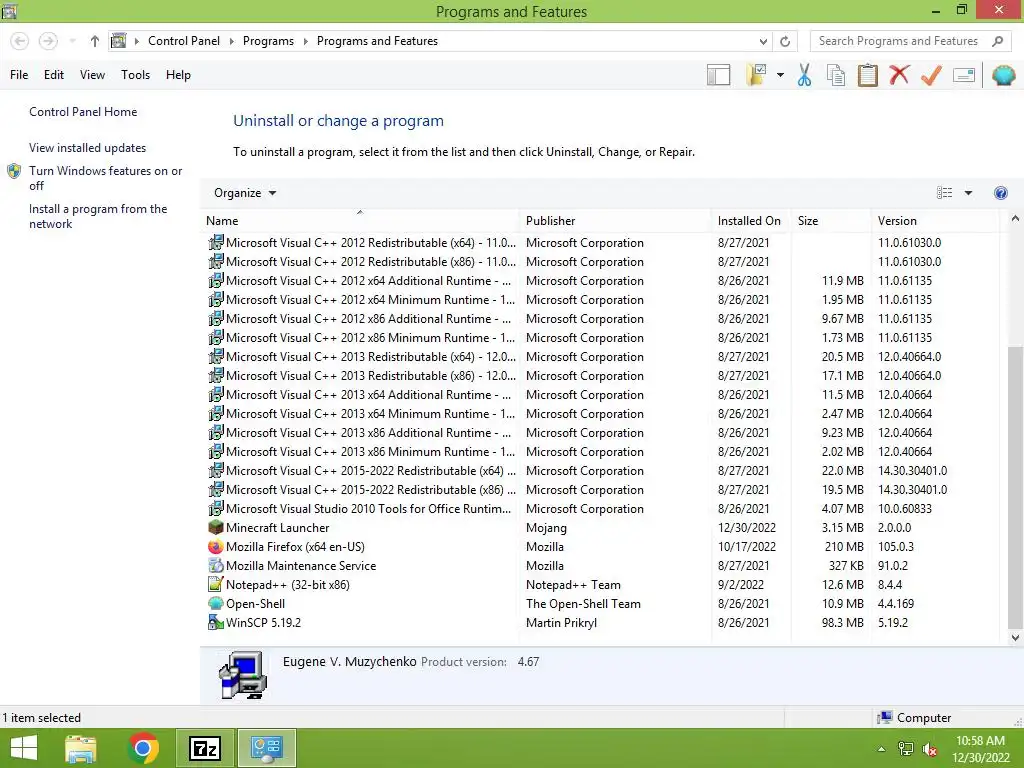The width and height of the screenshot is (1024, 768).
Task: Select the Minecraft Launcher entry
Action: pos(601,528)
